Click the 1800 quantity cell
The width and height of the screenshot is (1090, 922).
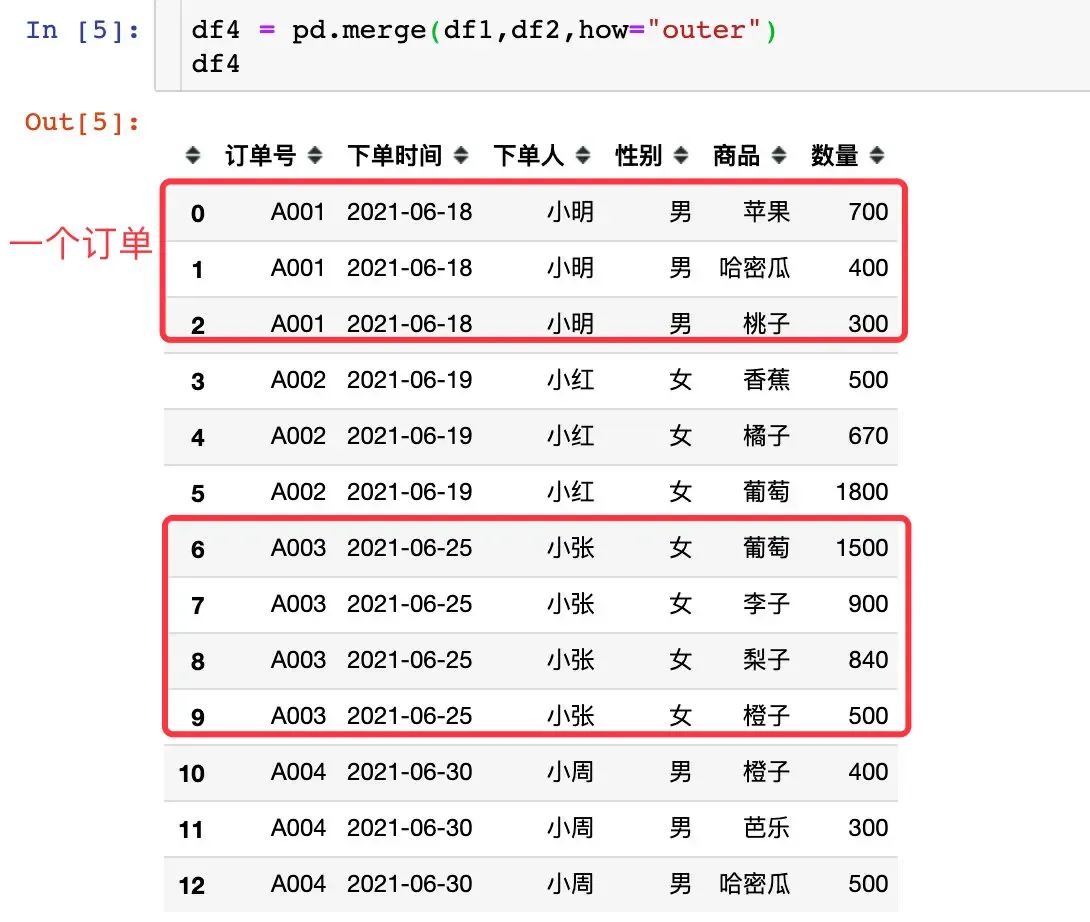coord(861,492)
